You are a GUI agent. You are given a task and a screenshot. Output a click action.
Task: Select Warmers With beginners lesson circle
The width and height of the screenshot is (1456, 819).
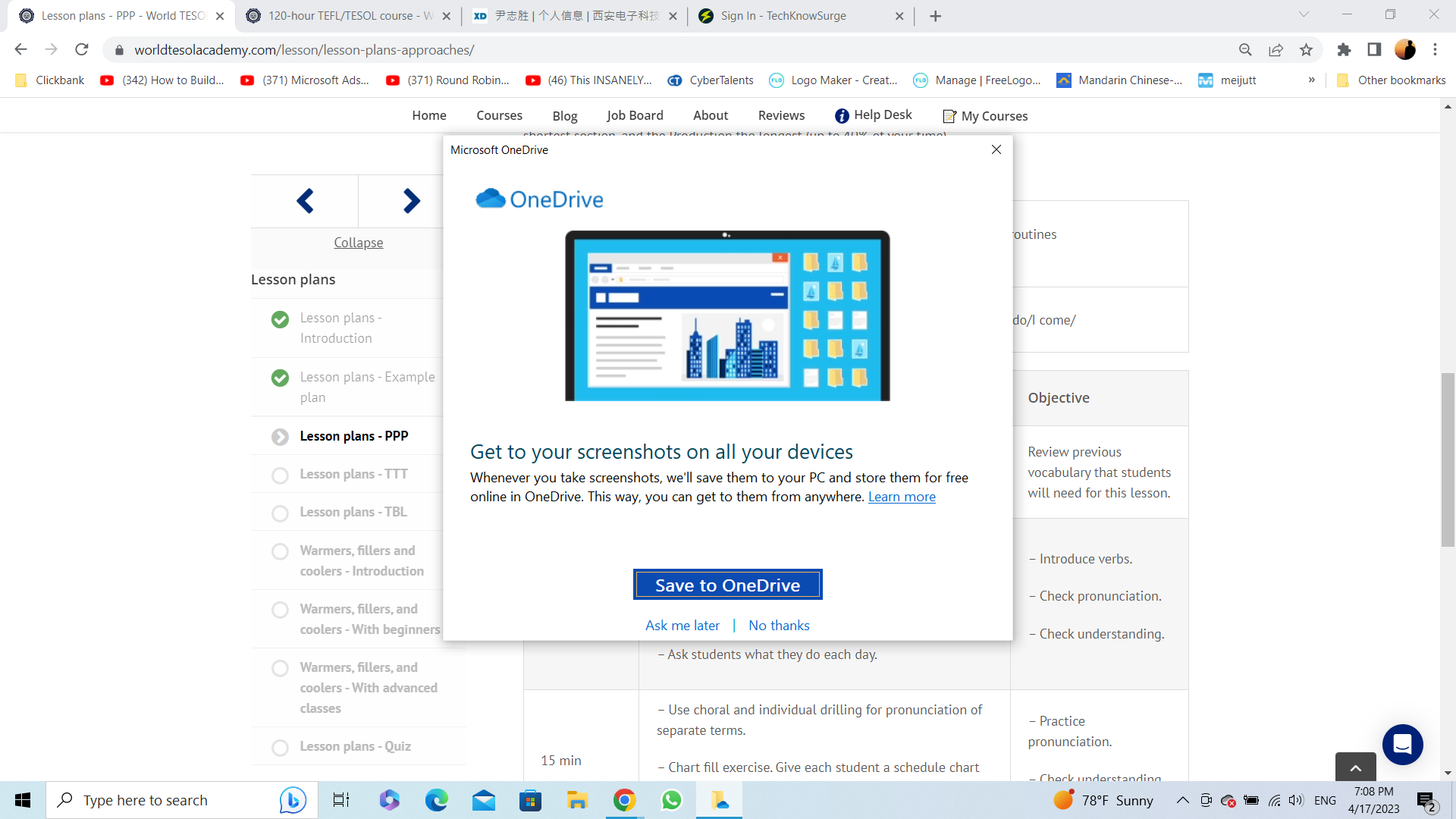click(x=280, y=610)
